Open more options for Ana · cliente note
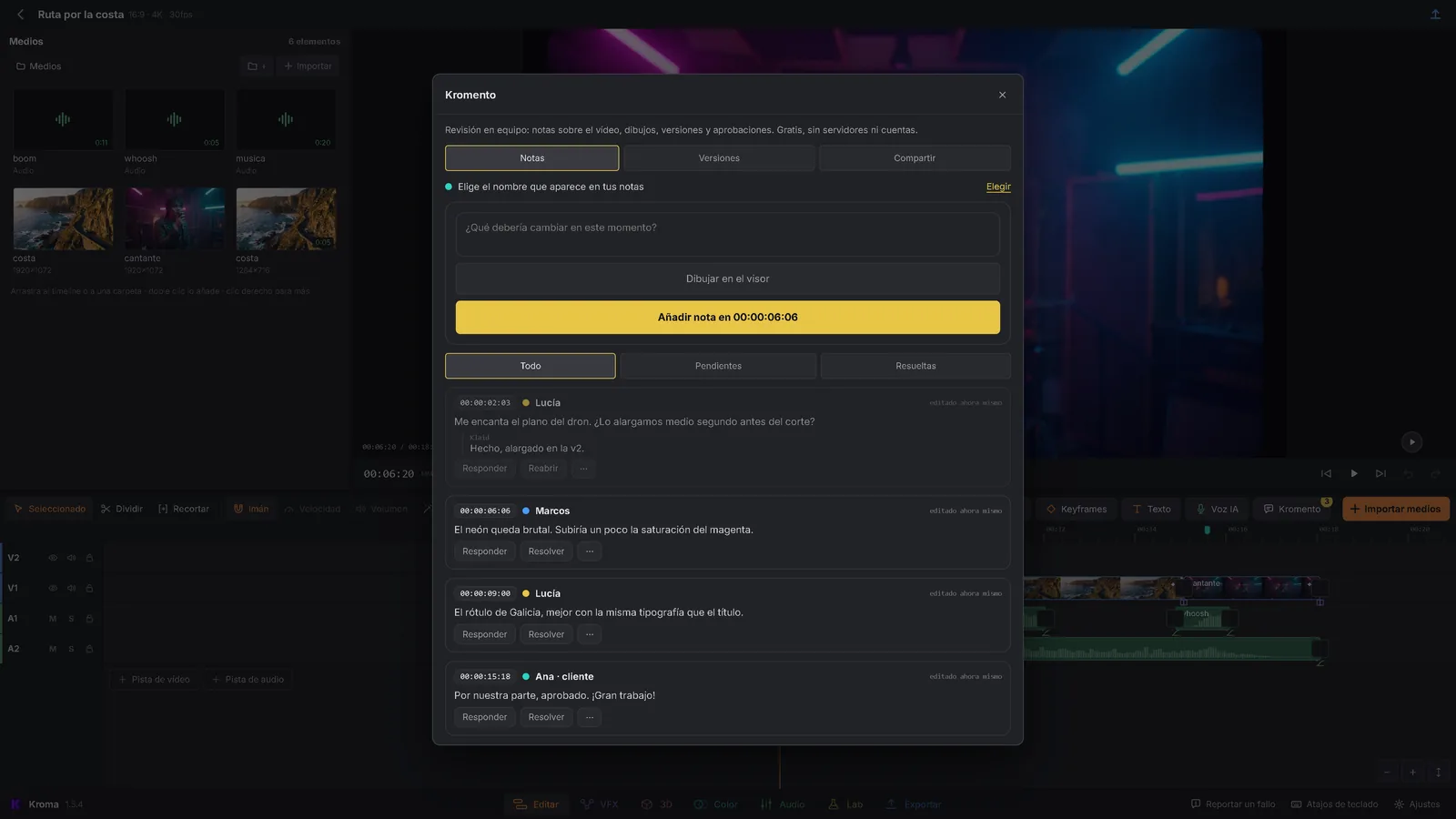The height and width of the screenshot is (819, 1456). [590, 717]
